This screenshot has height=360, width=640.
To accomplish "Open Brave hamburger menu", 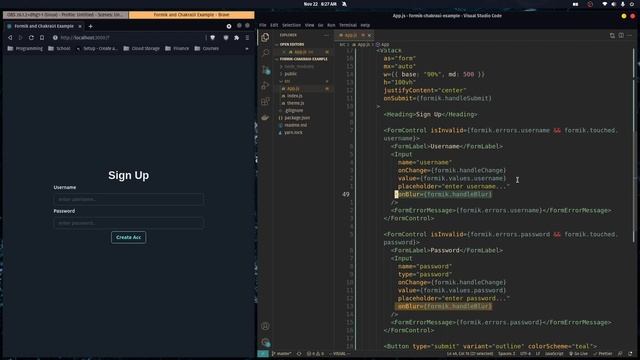I will [x=247, y=38].
